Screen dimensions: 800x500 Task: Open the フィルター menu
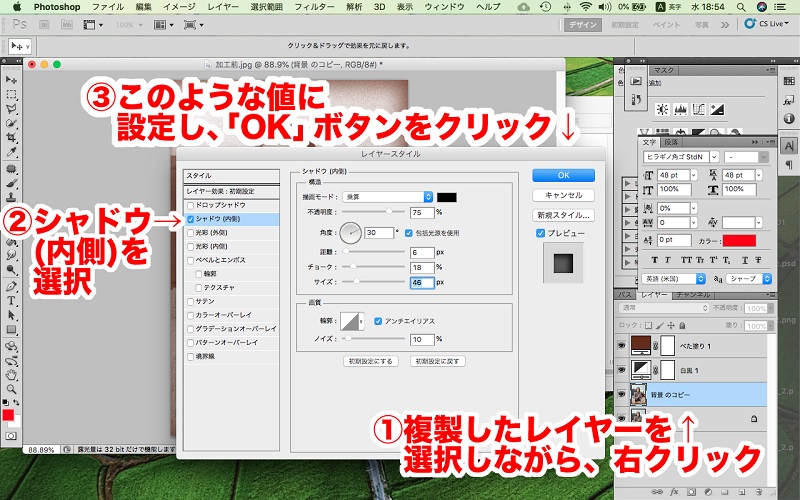(314, 7)
